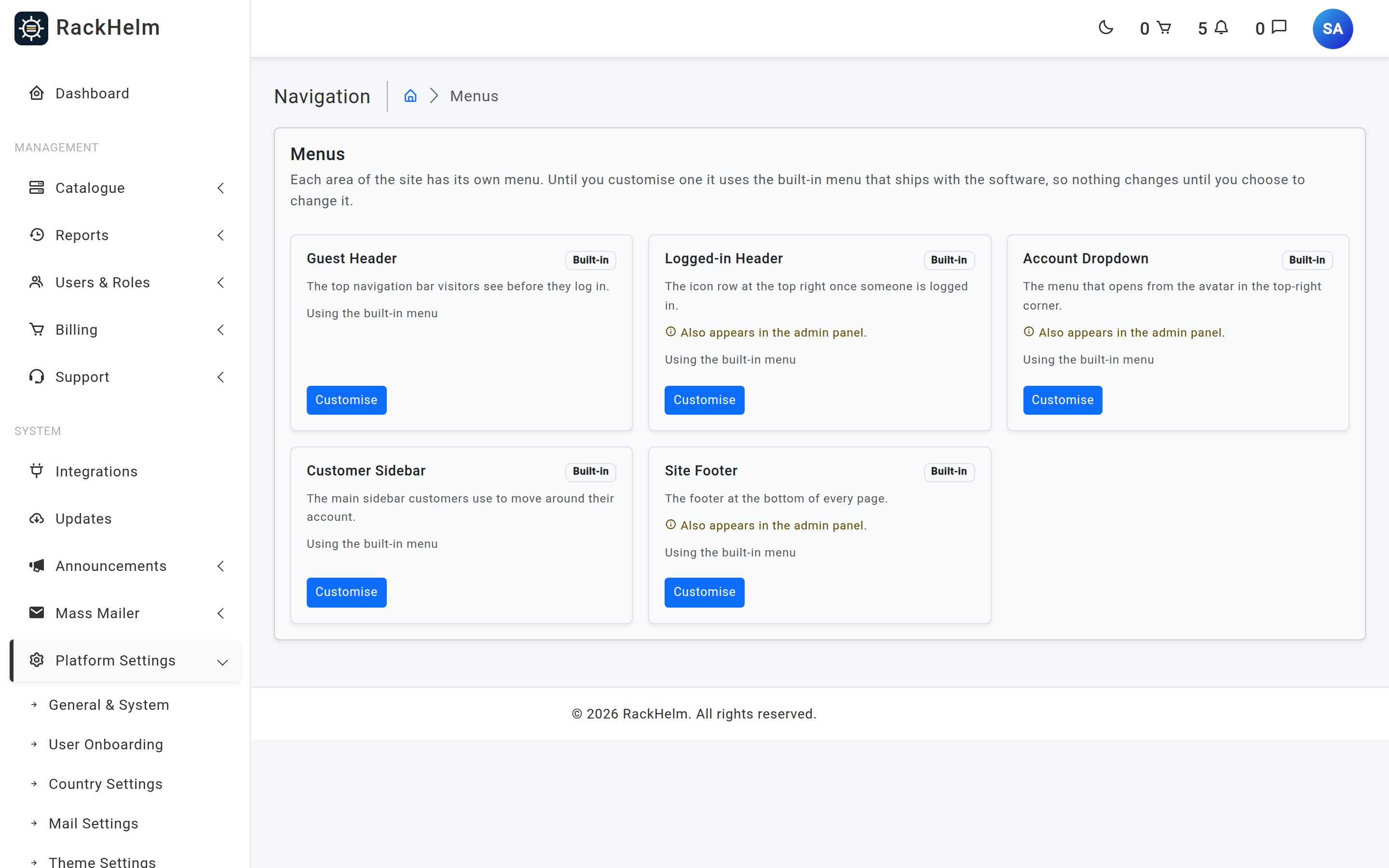Expand the Reports chevron
1389x868 pixels.
(x=221, y=235)
